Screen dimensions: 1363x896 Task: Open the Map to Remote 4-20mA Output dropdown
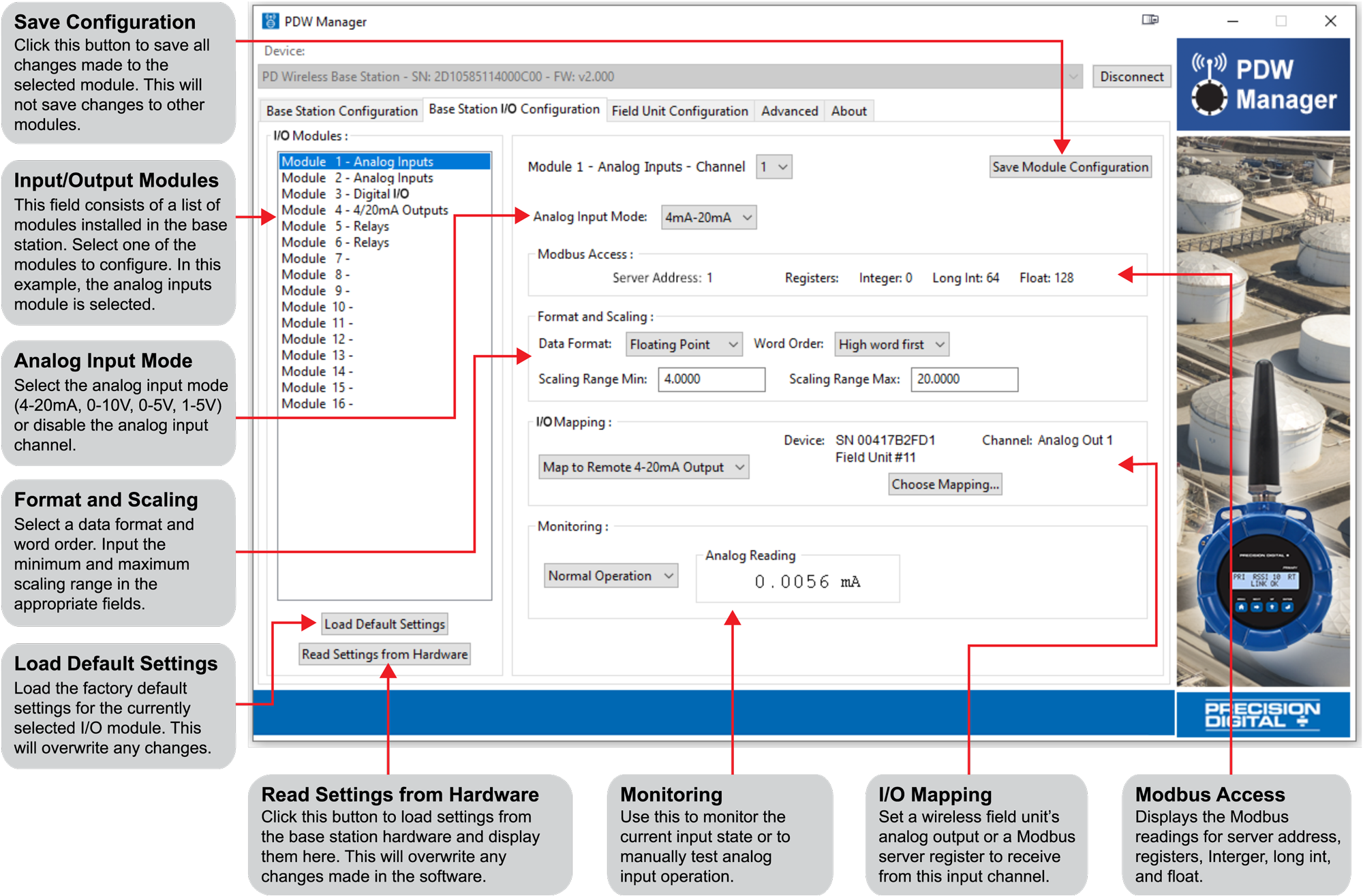tap(643, 467)
